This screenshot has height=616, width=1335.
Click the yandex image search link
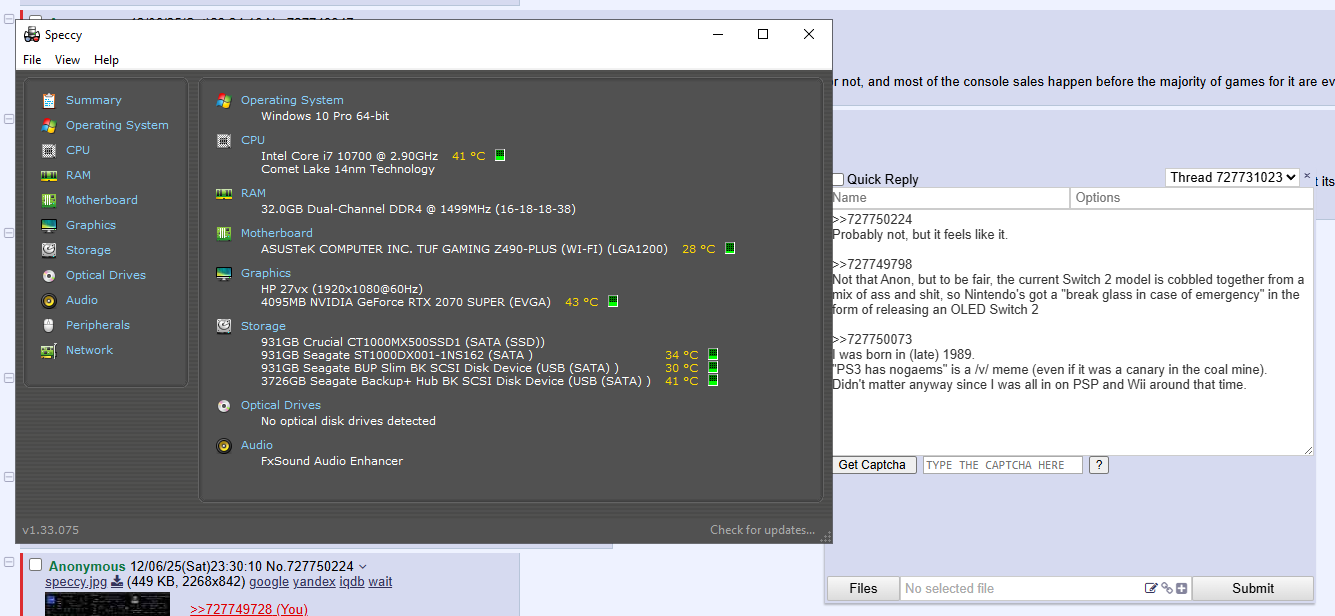[x=314, y=582]
